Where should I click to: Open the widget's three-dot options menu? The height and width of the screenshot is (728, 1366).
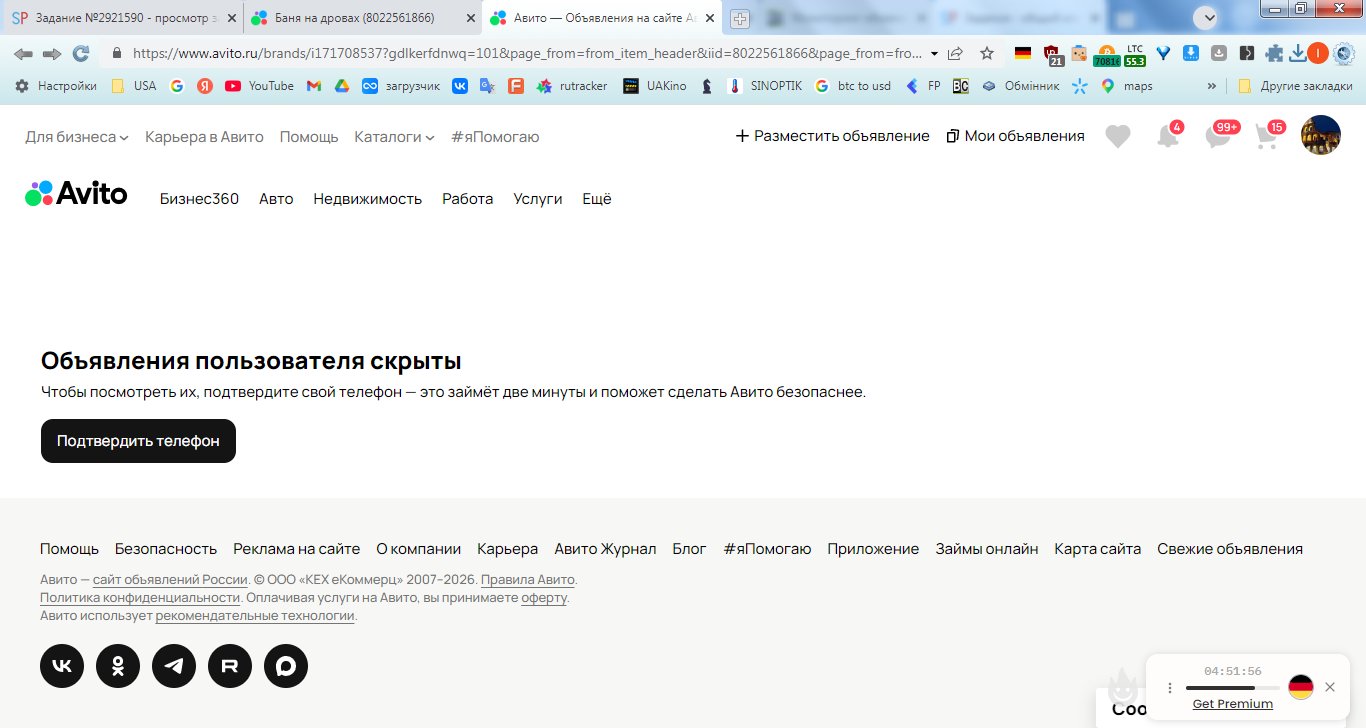point(1170,688)
